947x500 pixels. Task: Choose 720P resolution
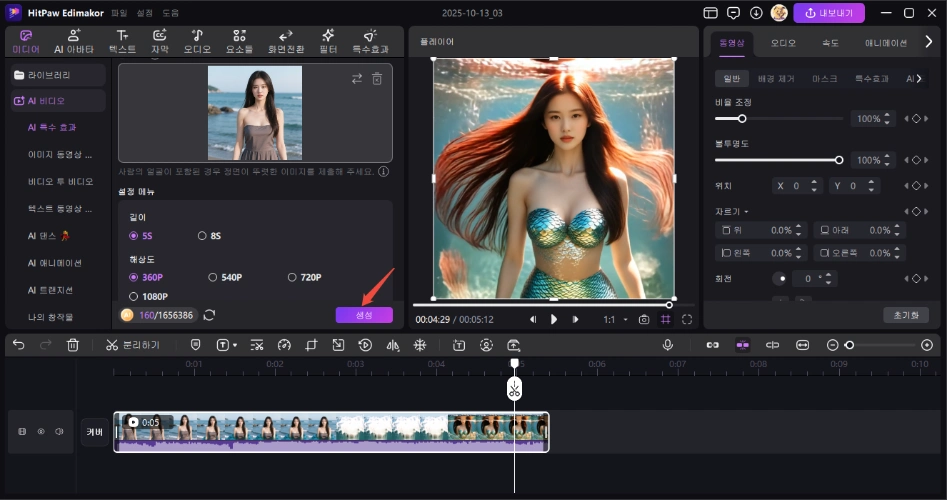click(x=304, y=277)
